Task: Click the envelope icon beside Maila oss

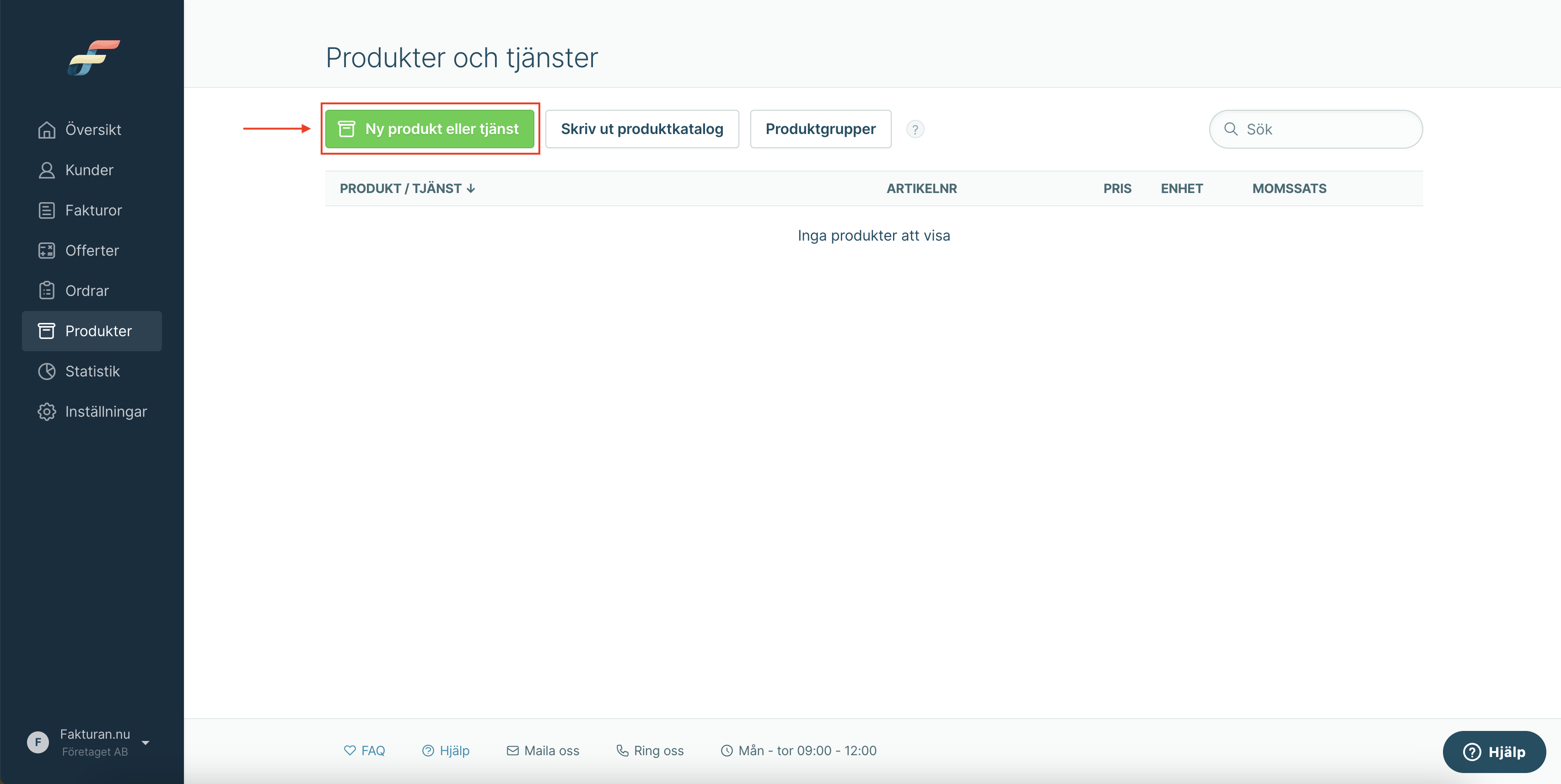Action: (x=513, y=751)
